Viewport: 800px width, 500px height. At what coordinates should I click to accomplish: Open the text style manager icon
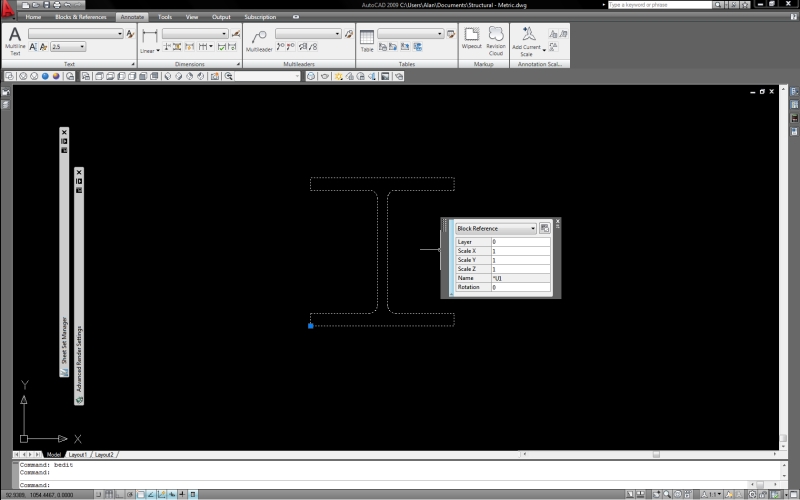130,34
